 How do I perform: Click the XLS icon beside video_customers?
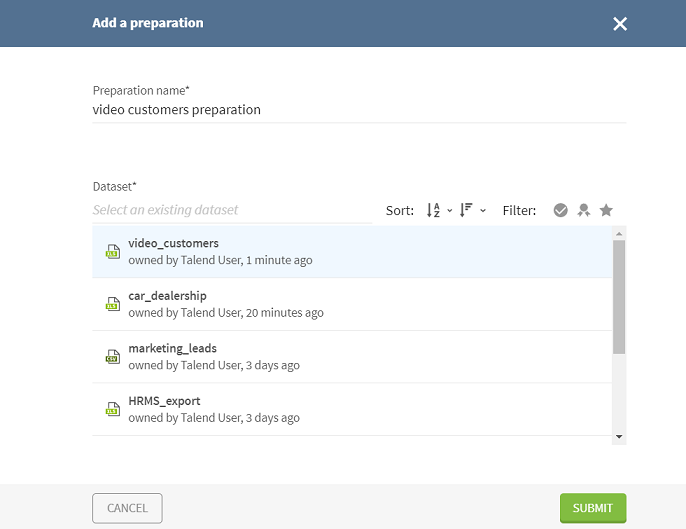click(113, 252)
